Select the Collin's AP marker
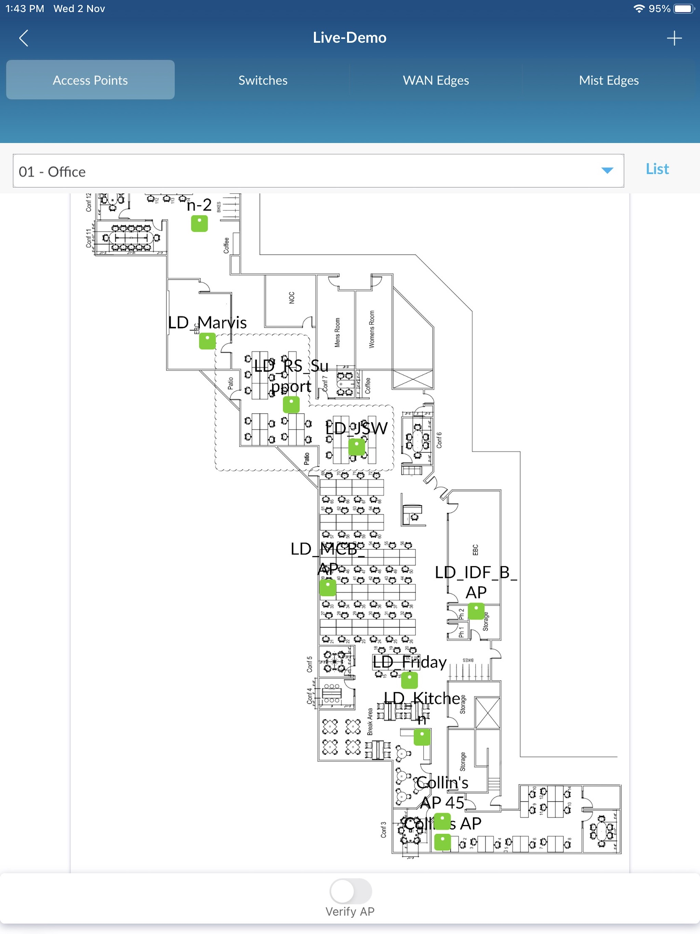Image resolution: width=700 pixels, height=934 pixels. pos(442,842)
